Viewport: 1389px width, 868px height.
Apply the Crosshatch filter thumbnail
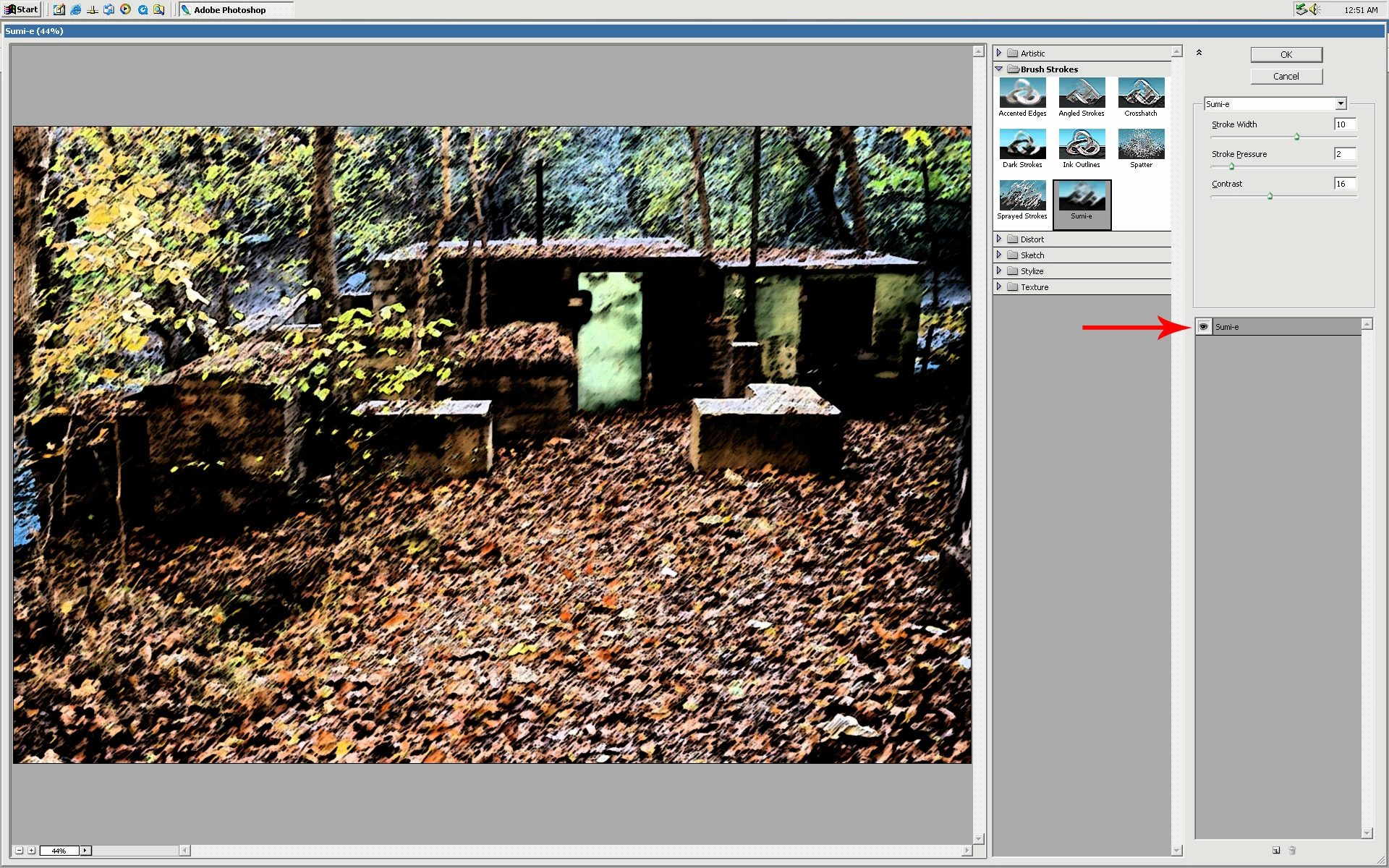coord(1141,93)
